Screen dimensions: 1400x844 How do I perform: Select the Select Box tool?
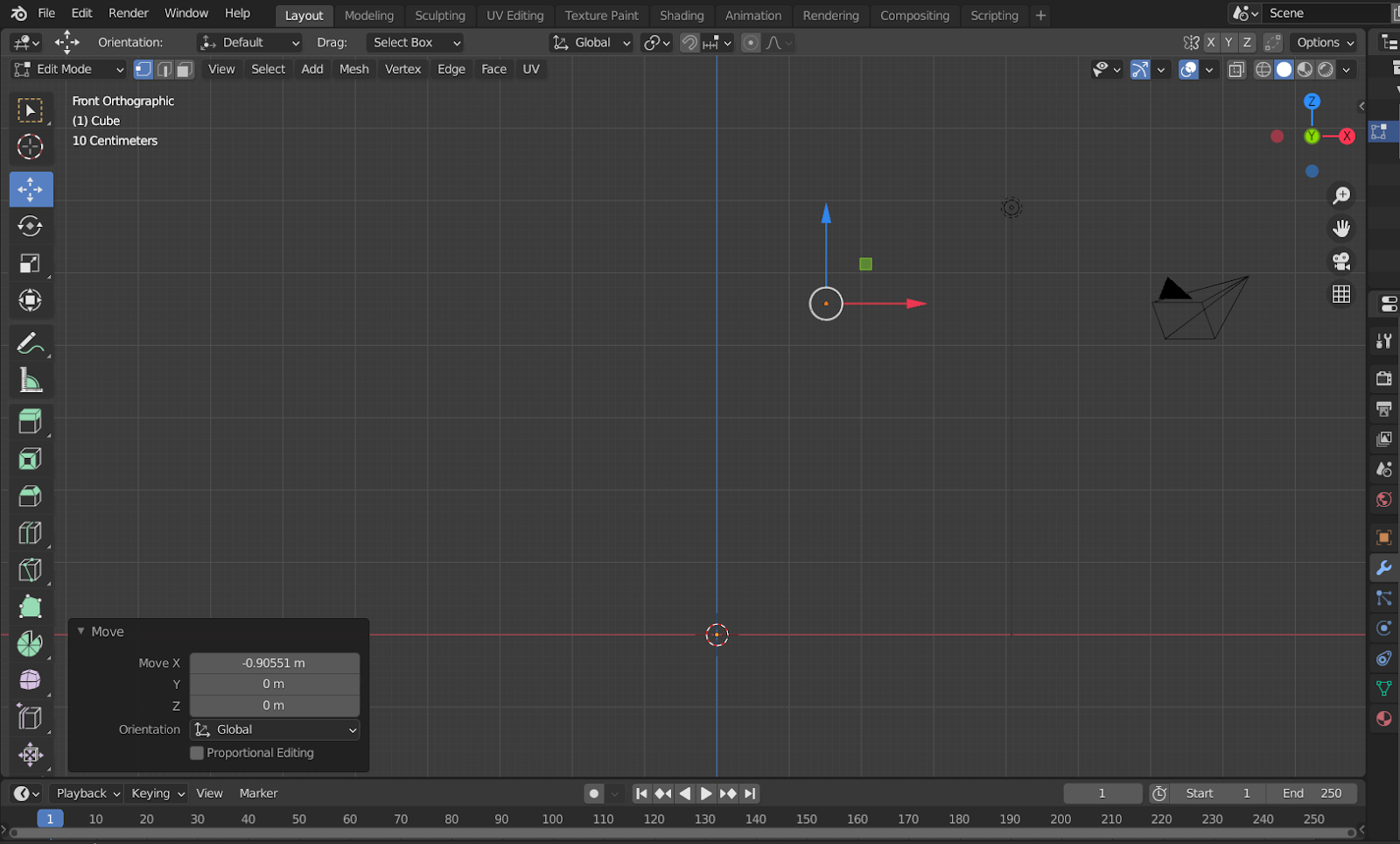pos(31,110)
